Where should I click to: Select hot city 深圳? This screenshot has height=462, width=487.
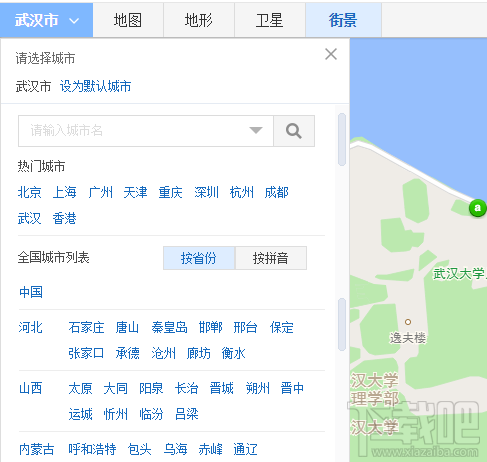[x=206, y=192]
